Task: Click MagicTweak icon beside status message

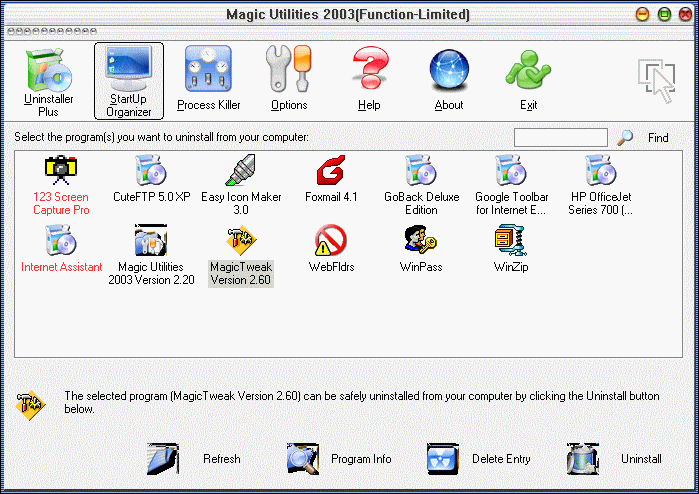Action: [x=30, y=405]
